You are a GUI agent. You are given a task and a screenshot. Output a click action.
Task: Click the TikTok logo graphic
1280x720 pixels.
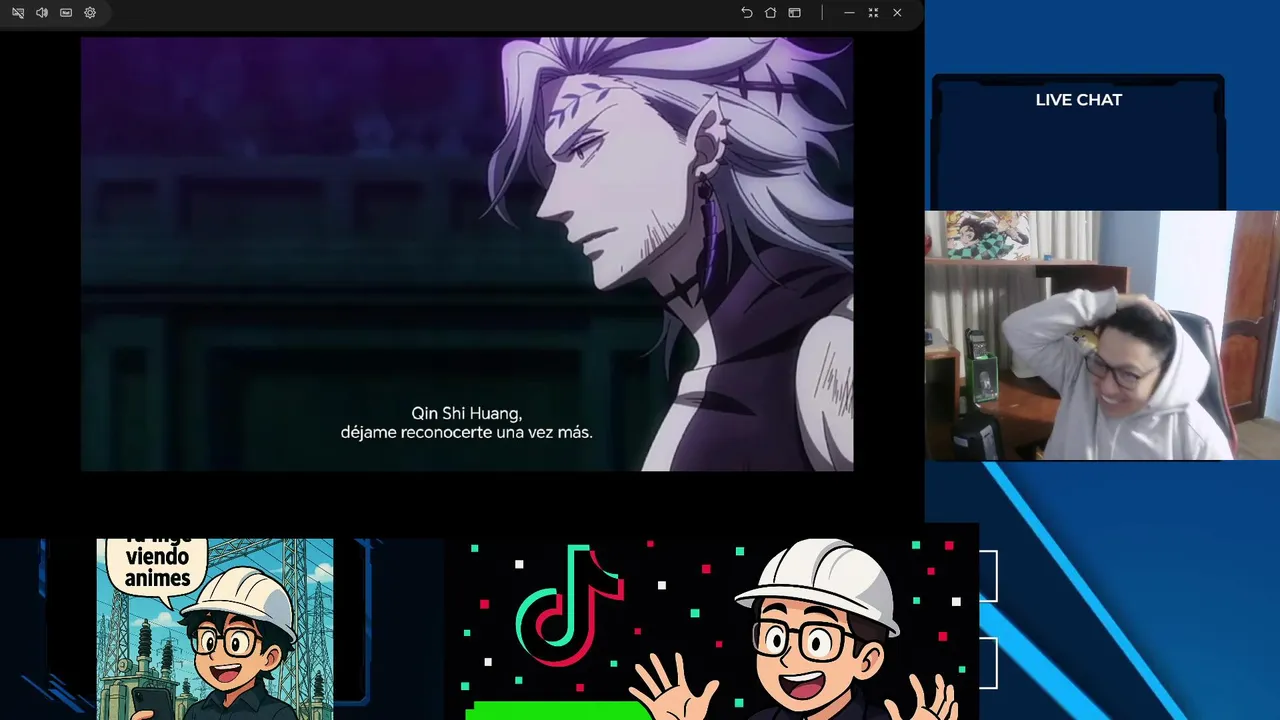570,605
